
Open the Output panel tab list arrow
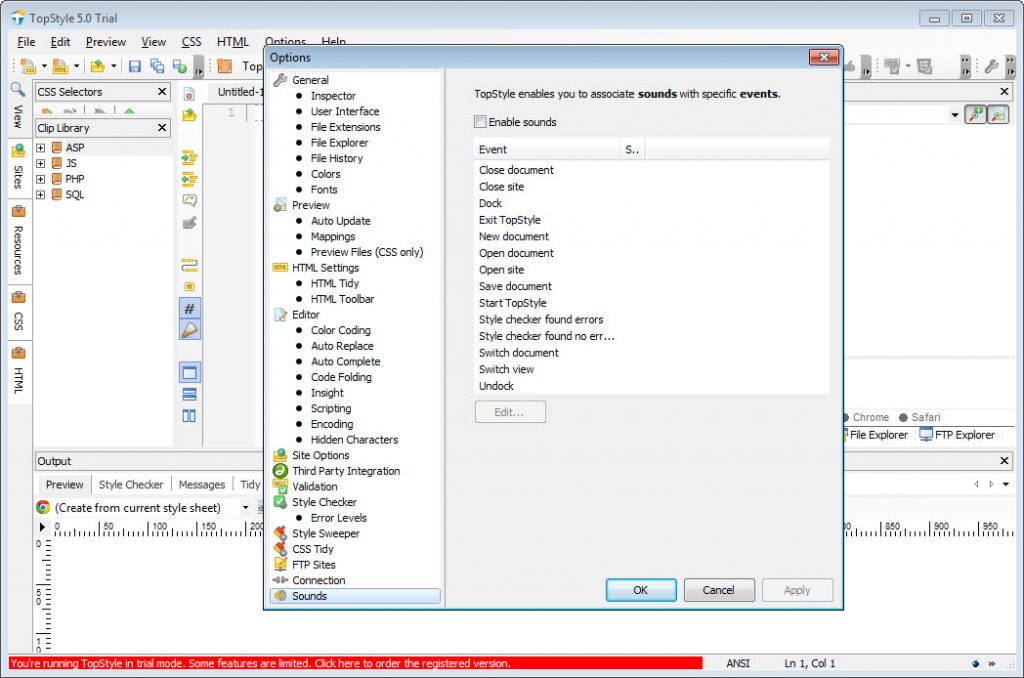pyautogui.click(x=1006, y=484)
